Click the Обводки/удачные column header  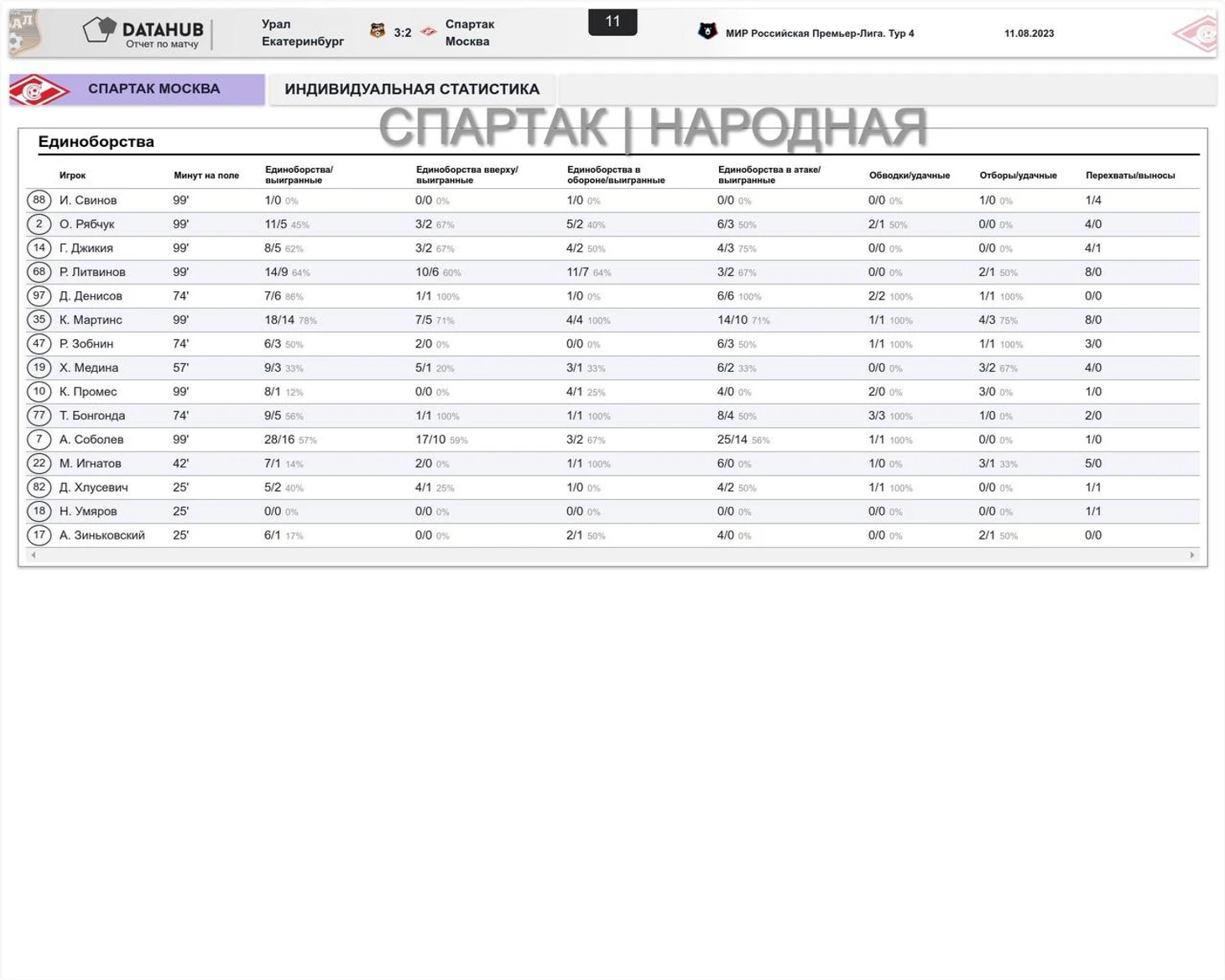point(910,175)
